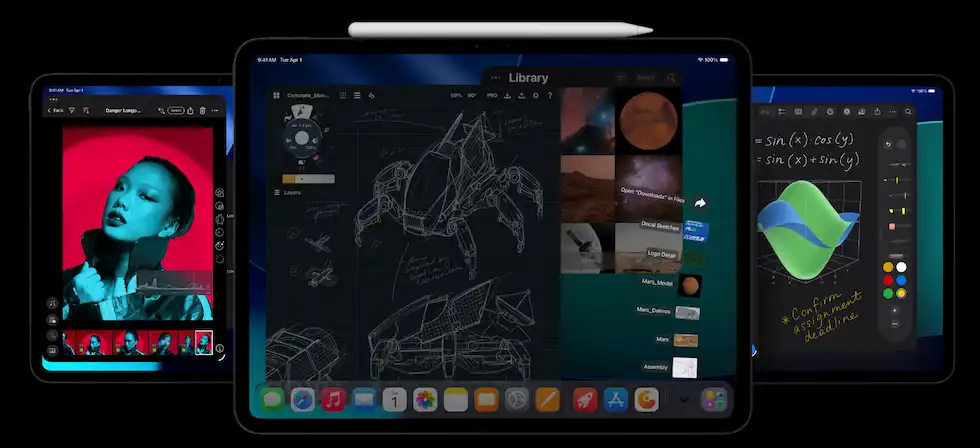Click the Danger Longo title on left iPad
This screenshot has height=448, width=980.
(123, 111)
